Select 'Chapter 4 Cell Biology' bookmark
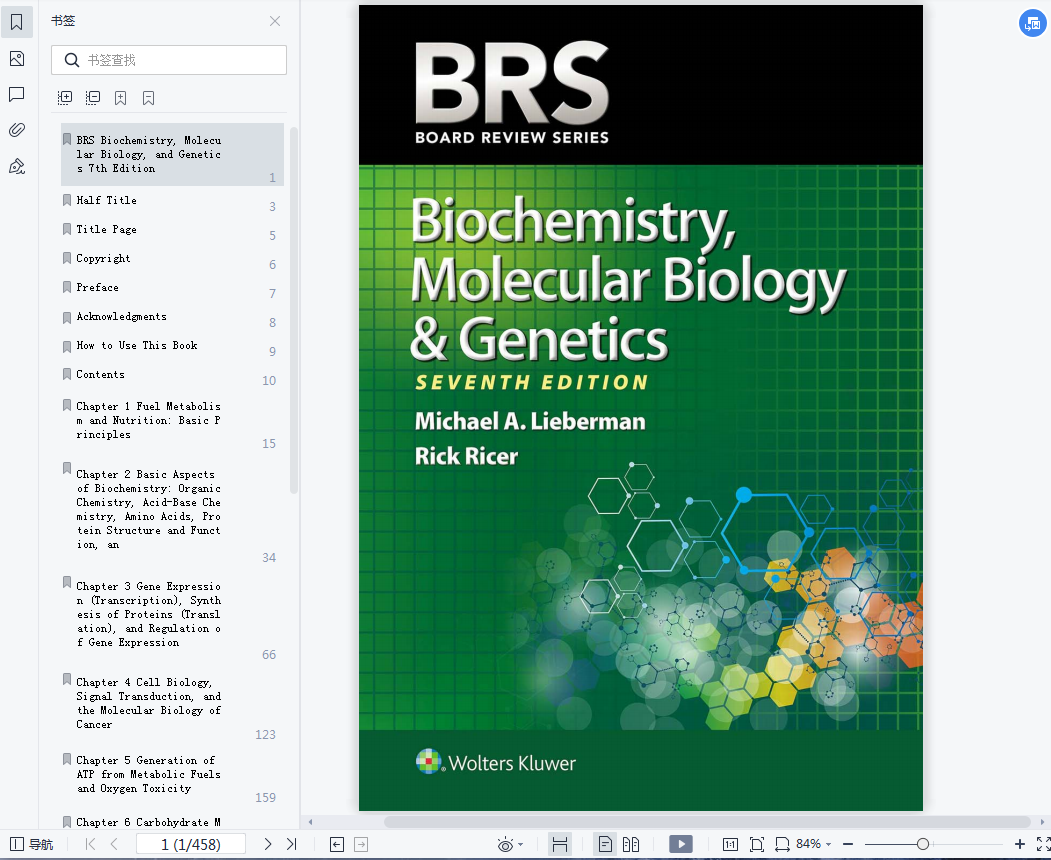The width and height of the screenshot is (1051, 860). tap(148, 703)
